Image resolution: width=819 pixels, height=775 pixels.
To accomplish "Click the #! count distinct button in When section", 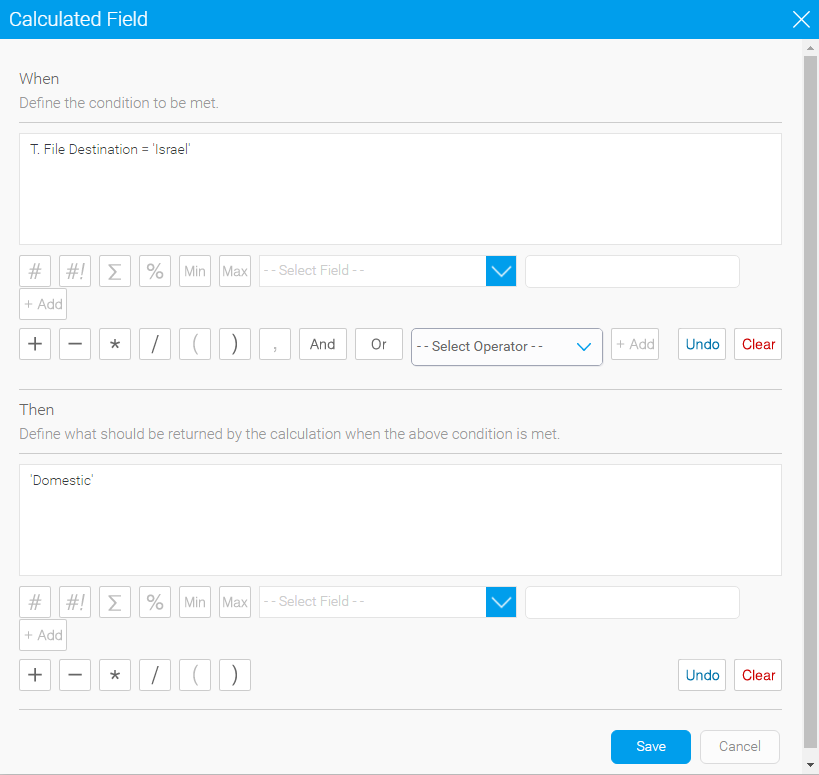I will click(x=75, y=271).
